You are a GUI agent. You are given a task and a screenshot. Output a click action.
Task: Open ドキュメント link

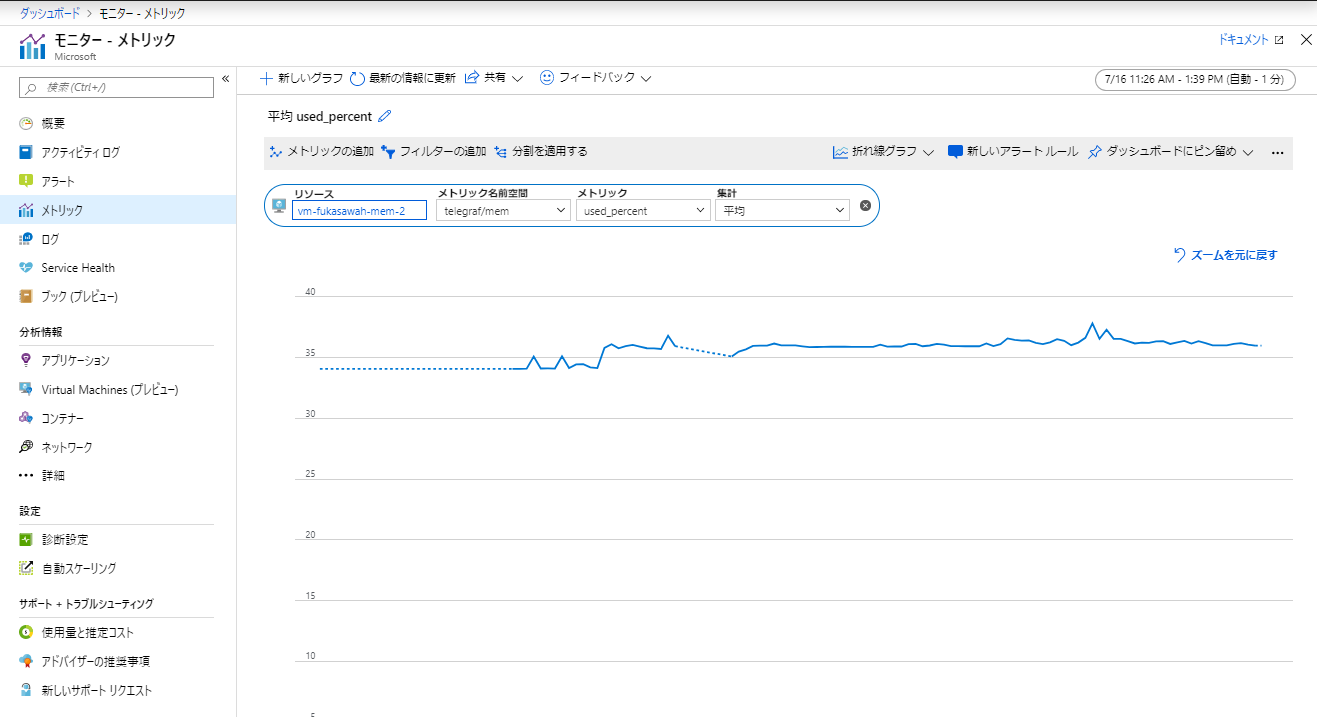point(1250,40)
